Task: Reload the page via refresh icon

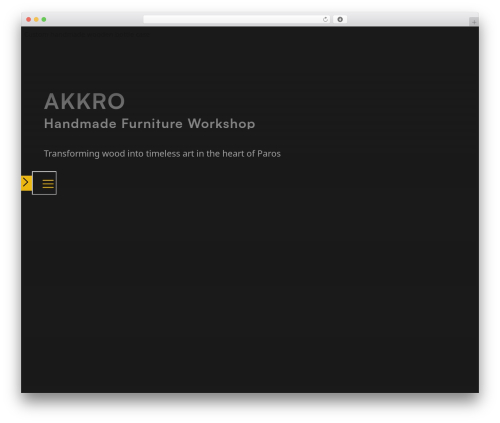Action: point(325,20)
